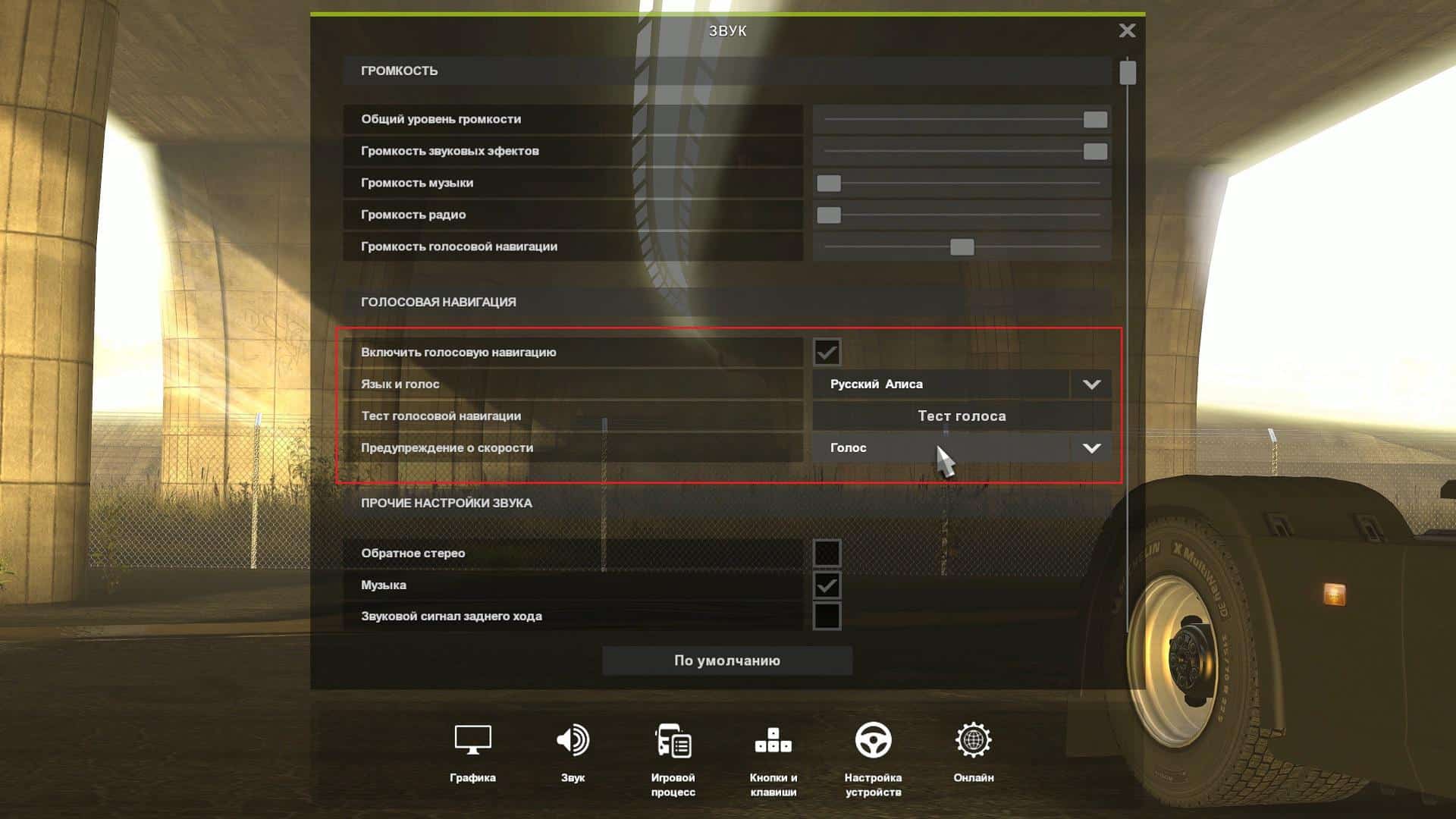Viewport: 1456px width, 819px height.
Task: Click the Тест голоса button
Action: pyautogui.click(x=961, y=416)
